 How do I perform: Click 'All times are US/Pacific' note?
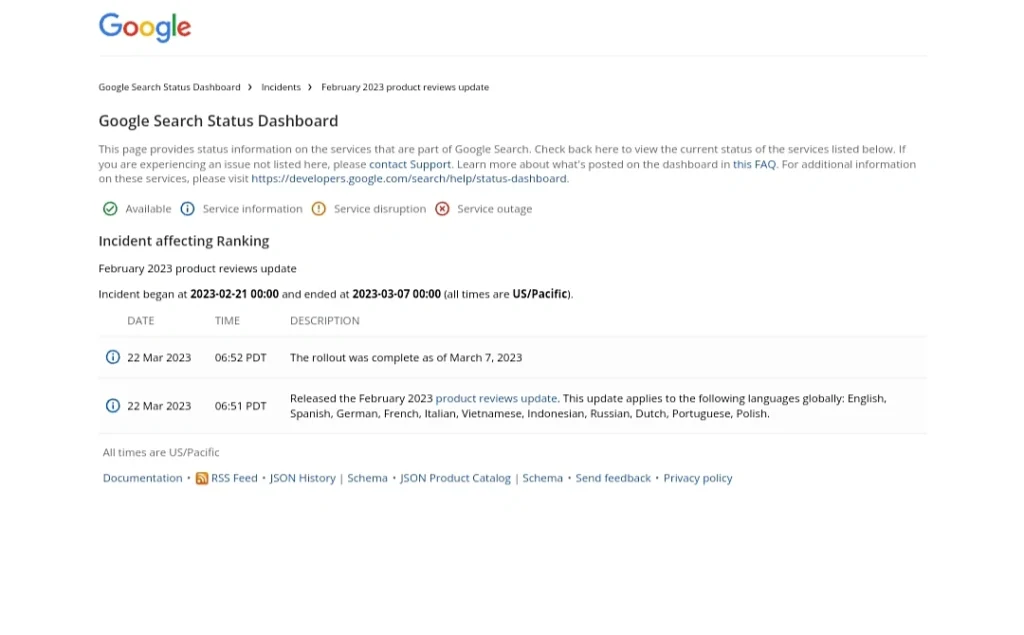(x=161, y=452)
